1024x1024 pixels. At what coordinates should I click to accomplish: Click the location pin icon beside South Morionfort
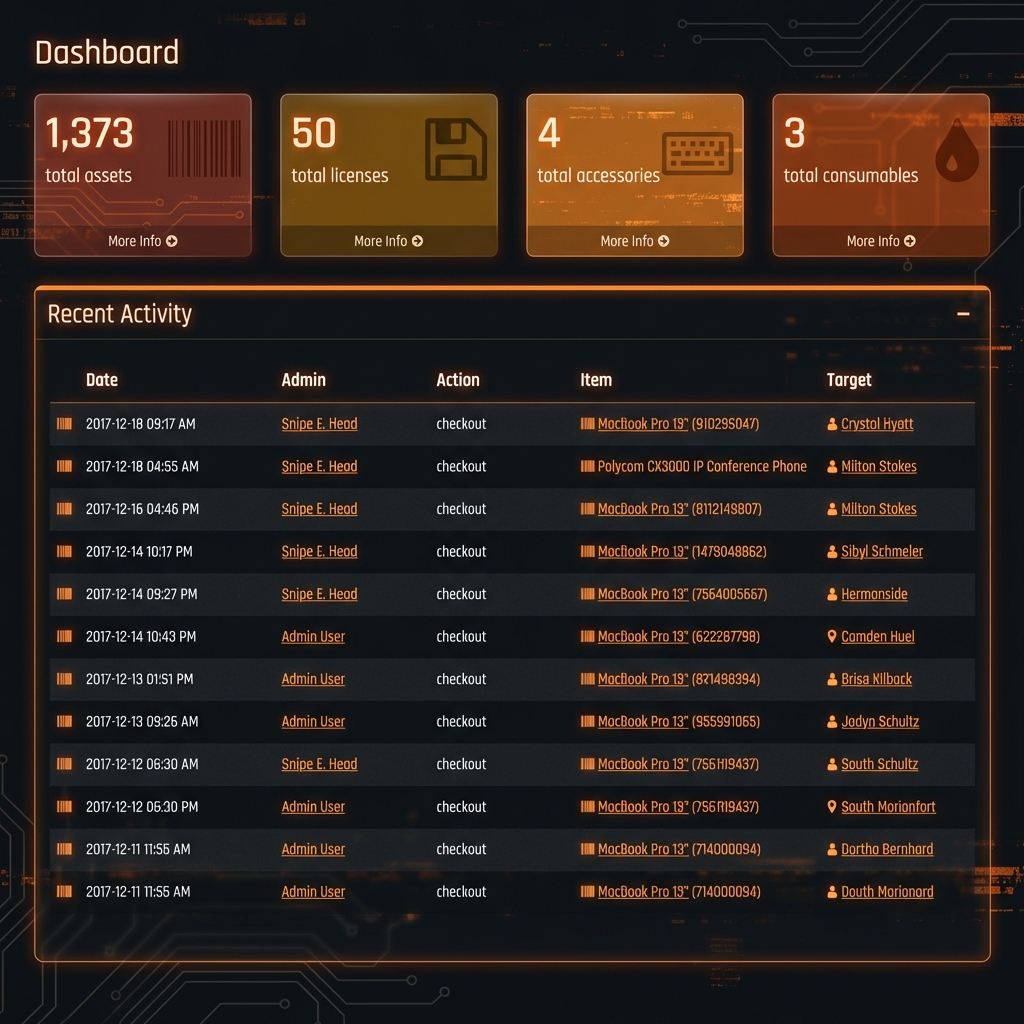point(830,806)
